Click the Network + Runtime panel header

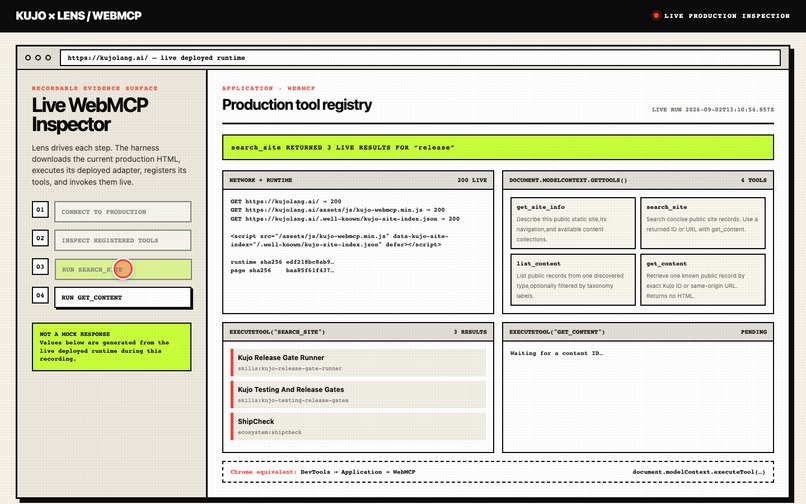[358, 180]
